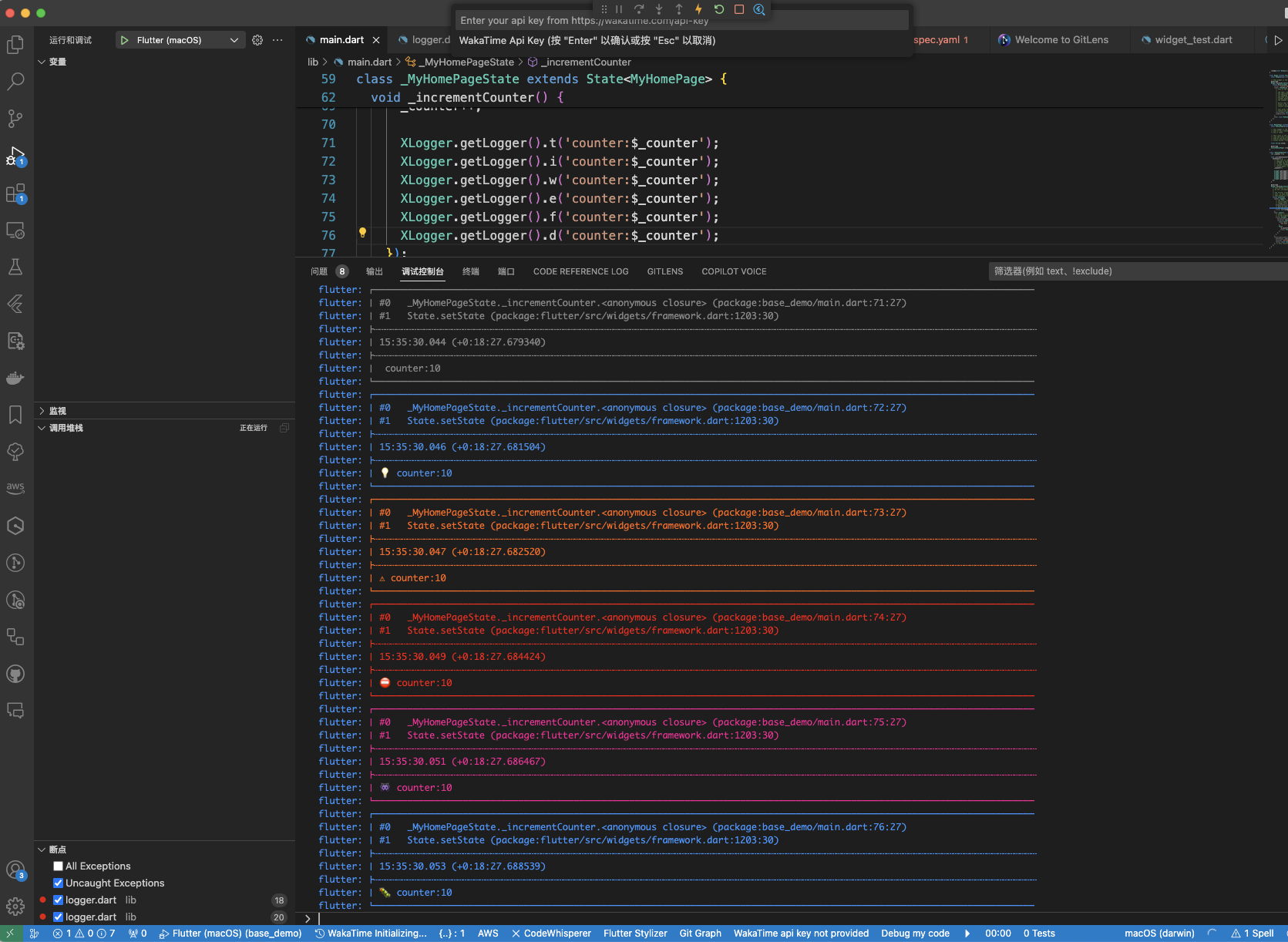Click Git Graph in the status bar

click(x=701, y=934)
